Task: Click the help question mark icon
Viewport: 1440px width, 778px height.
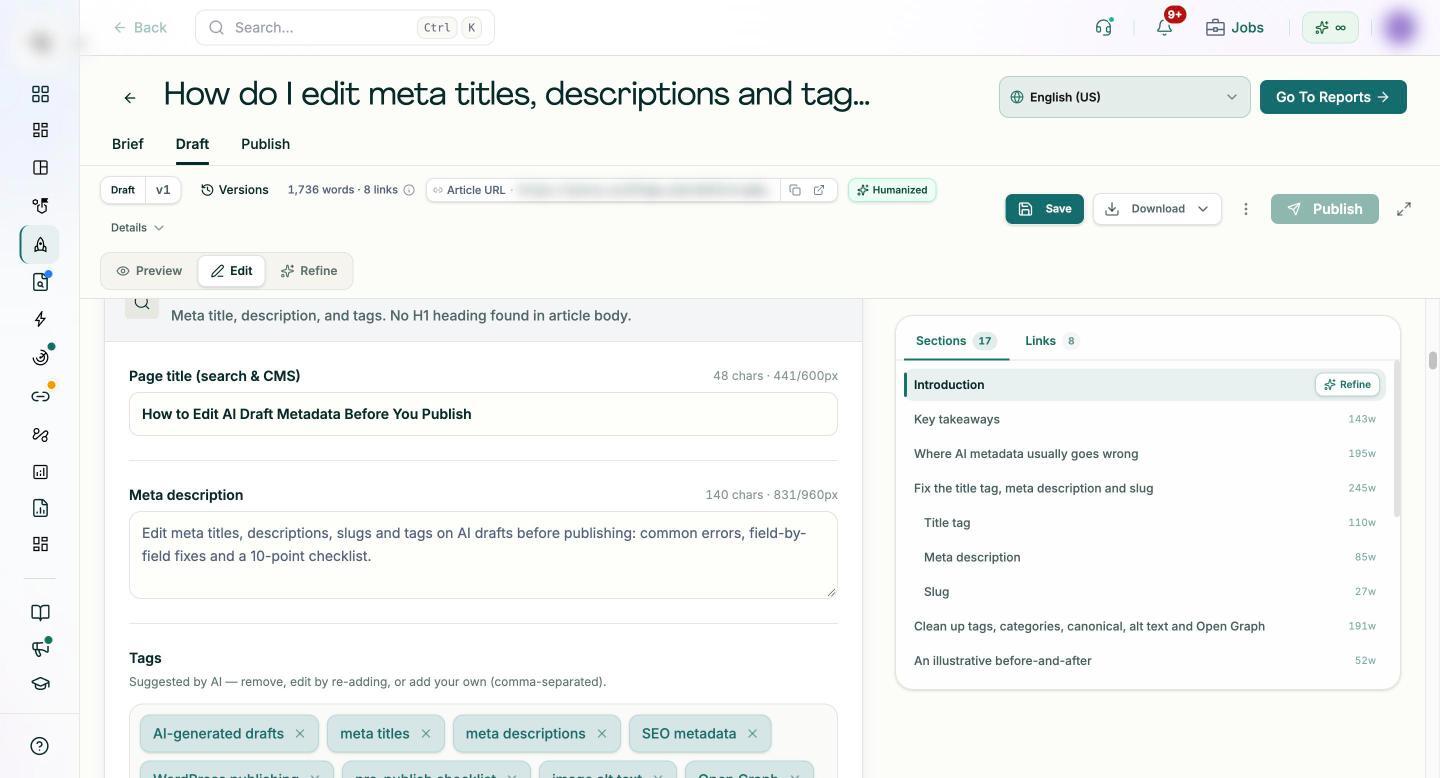Action: 40,746
